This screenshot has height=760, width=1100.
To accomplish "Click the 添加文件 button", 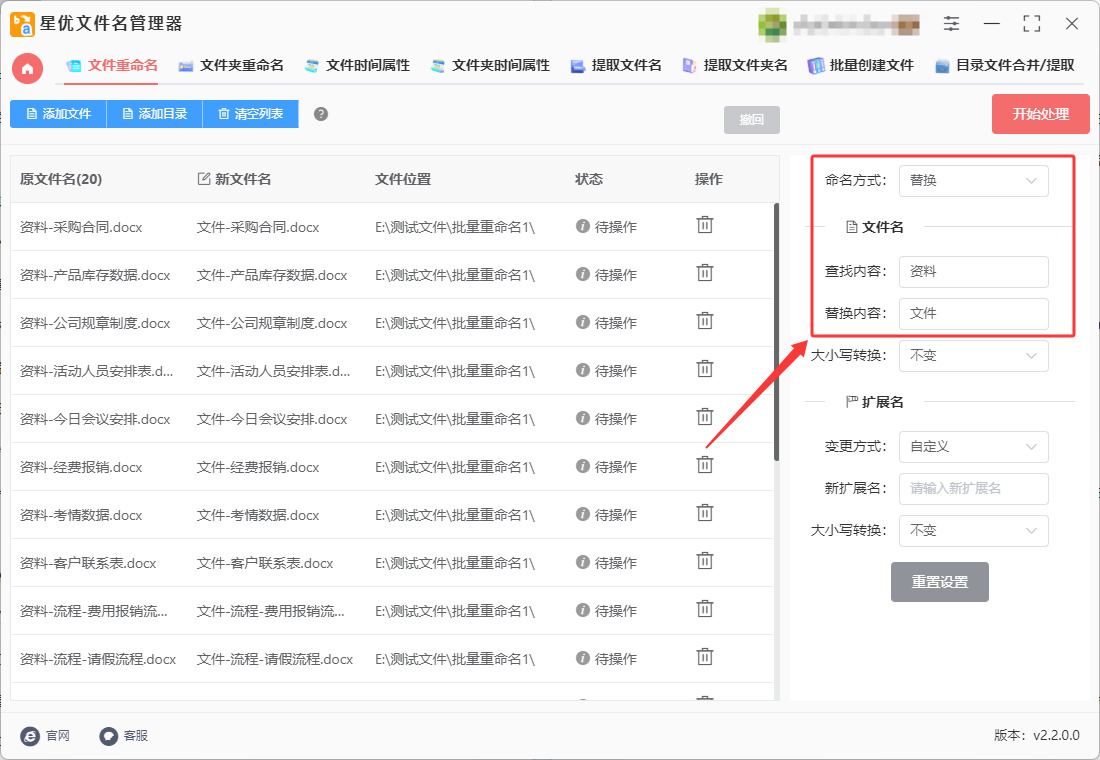I will click(x=58, y=114).
